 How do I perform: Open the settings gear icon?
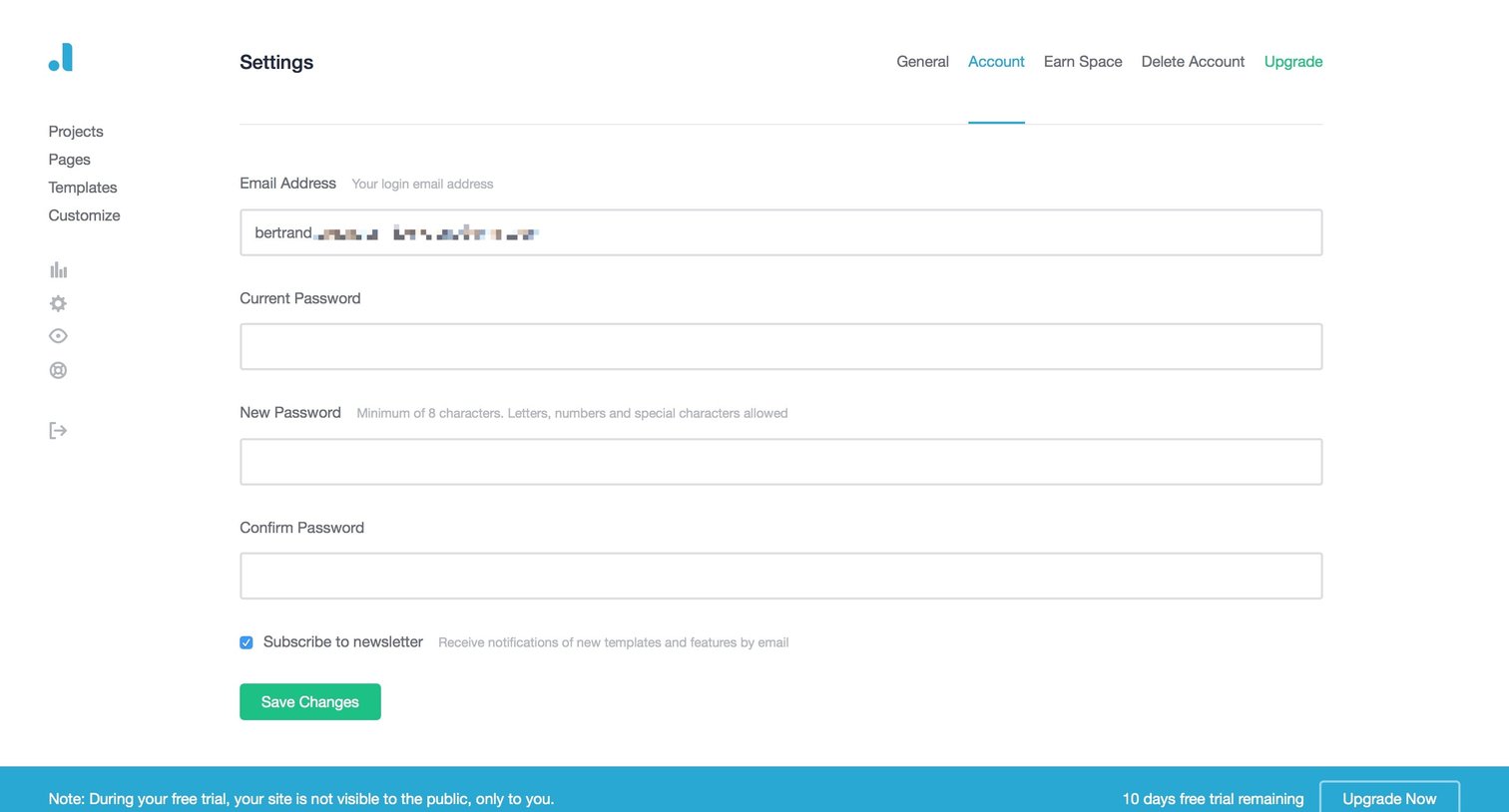(x=58, y=303)
